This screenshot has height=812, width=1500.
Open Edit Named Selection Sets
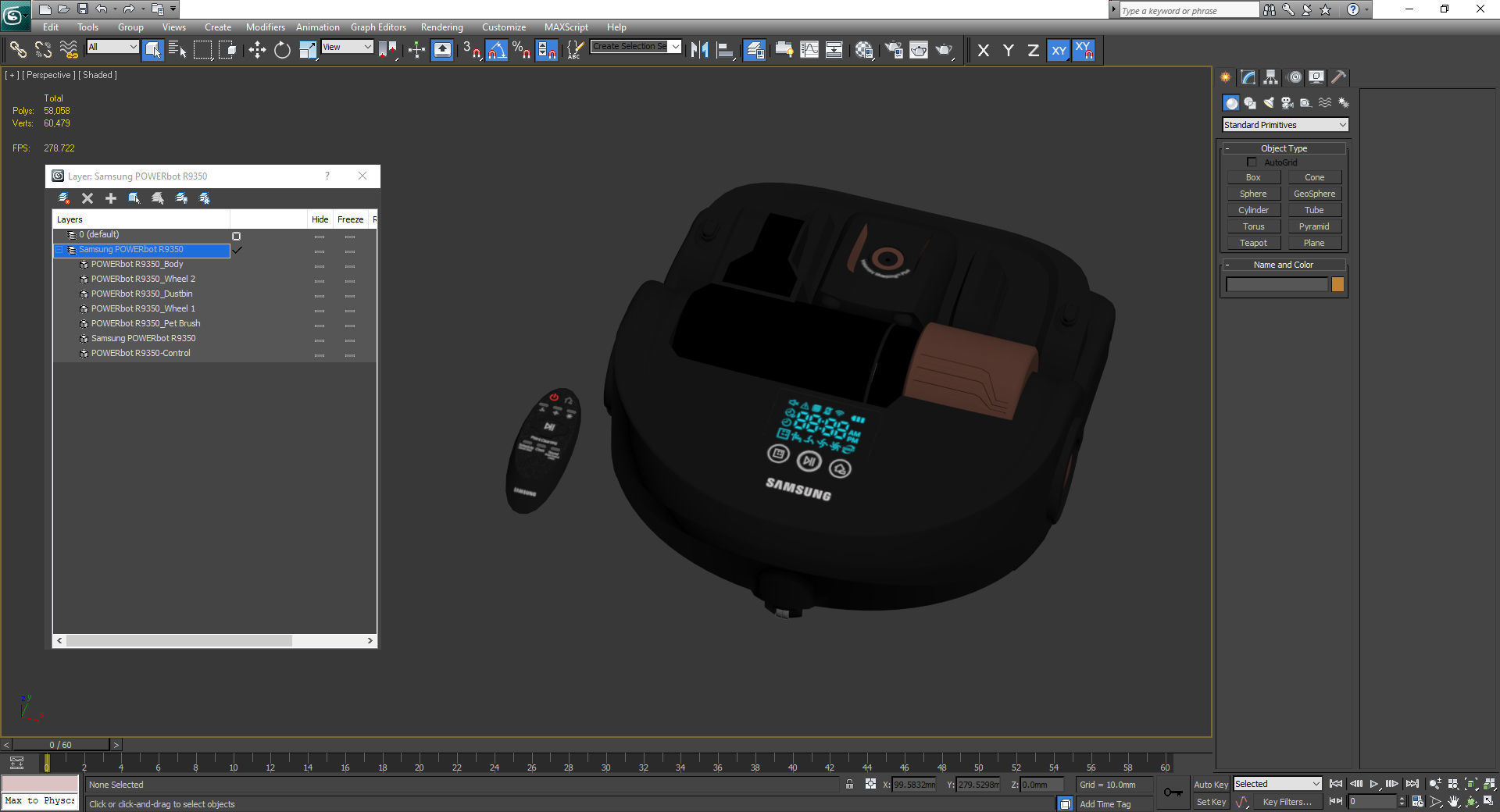click(574, 50)
